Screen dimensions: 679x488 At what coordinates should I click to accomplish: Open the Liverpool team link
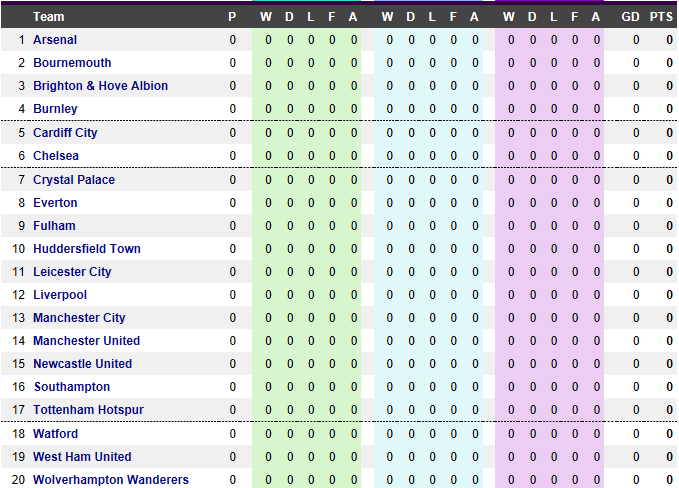click(60, 295)
